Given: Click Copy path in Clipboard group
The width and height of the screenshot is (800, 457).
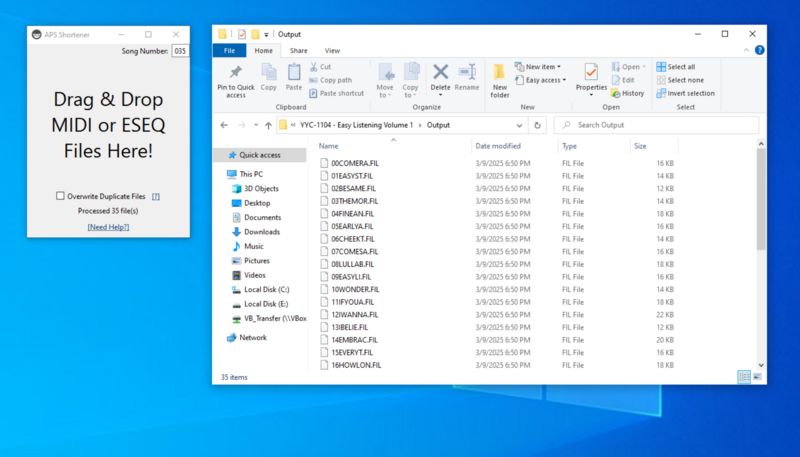Looking at the screenshot, I should point(330,80).
